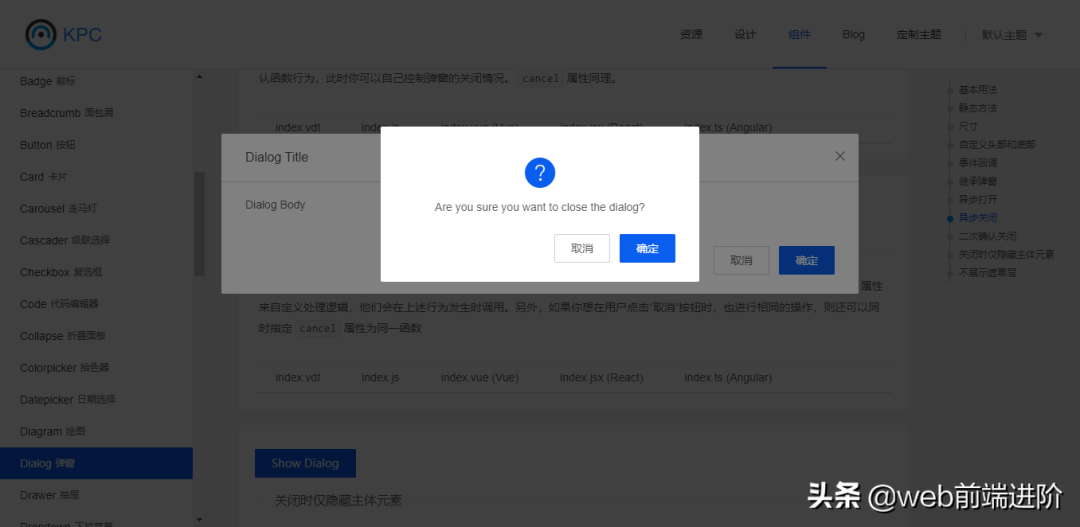Select Carousel 走马灯 in sidebar
This screenshot has height=527, width=1080.
point(96,209)
